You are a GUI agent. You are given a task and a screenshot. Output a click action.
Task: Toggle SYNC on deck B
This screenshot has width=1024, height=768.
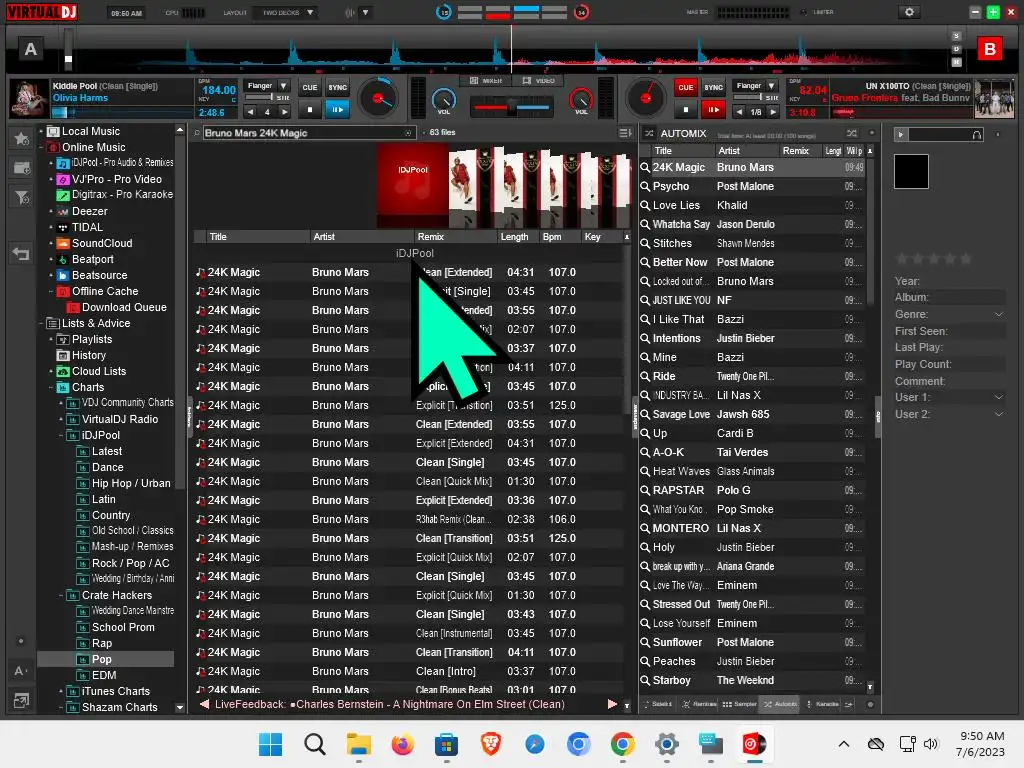point(713,88)
